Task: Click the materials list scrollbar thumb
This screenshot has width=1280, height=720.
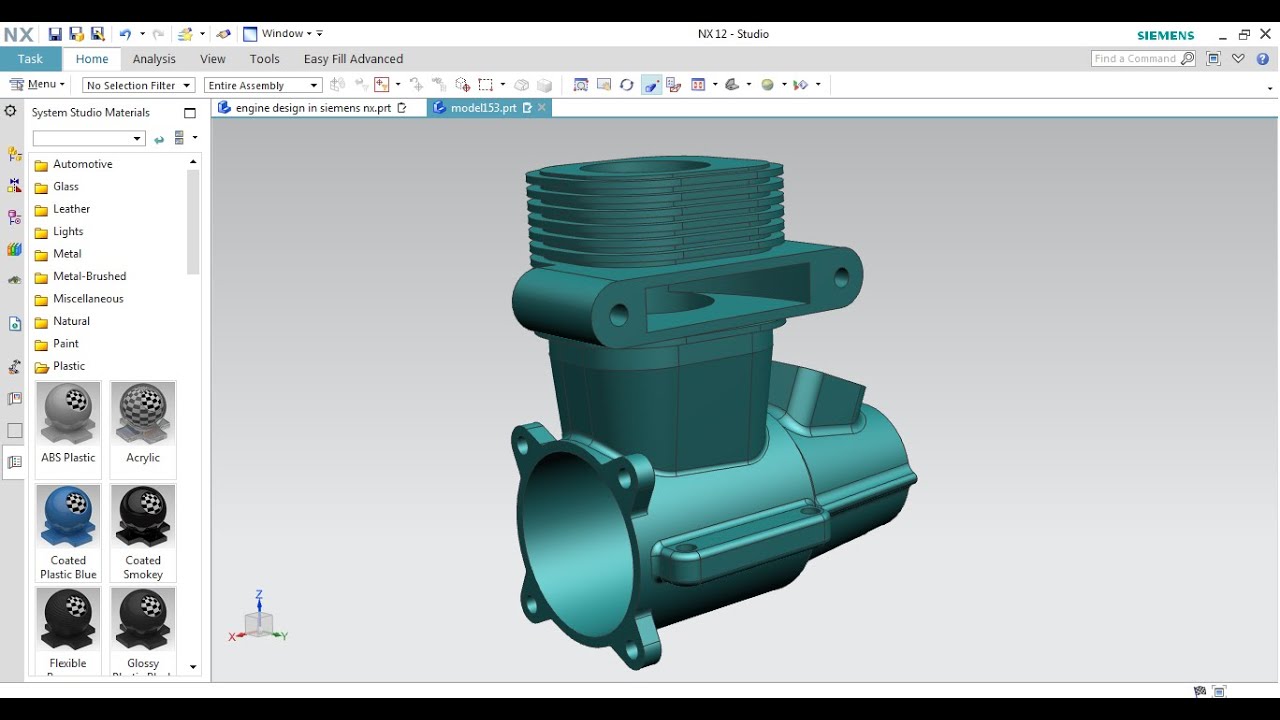Action: tap(193, 222)
